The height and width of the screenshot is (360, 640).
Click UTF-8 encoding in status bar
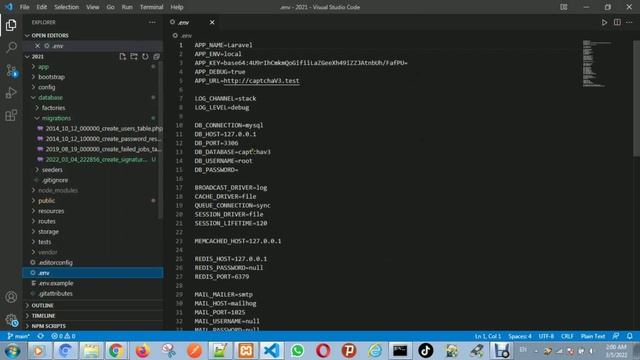(546, 336)
